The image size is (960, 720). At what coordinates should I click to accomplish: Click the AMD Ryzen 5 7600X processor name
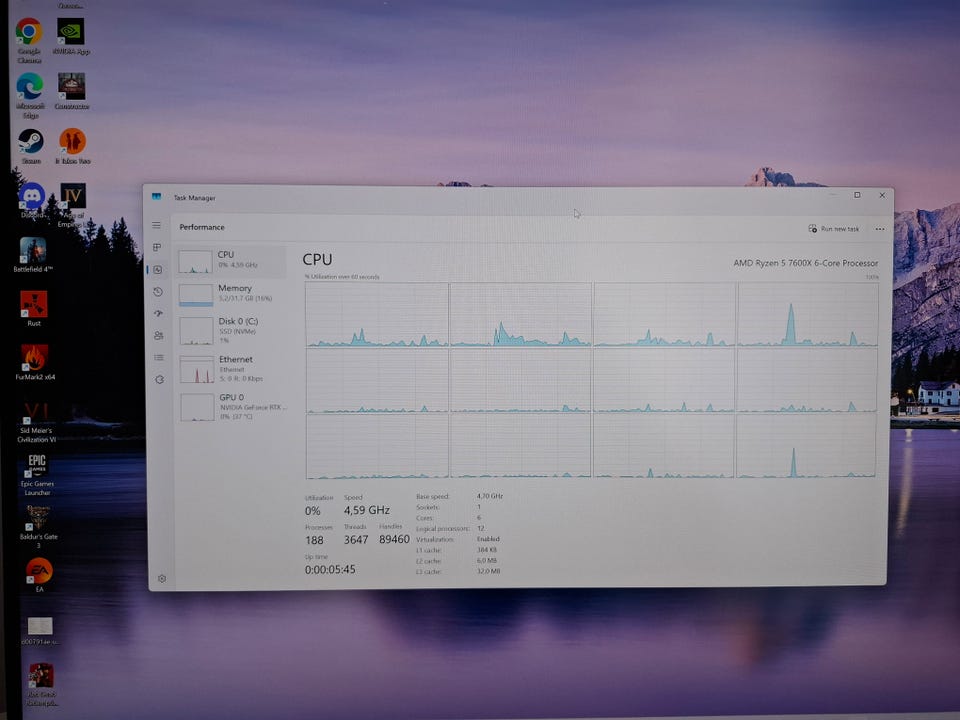[806, 263]
